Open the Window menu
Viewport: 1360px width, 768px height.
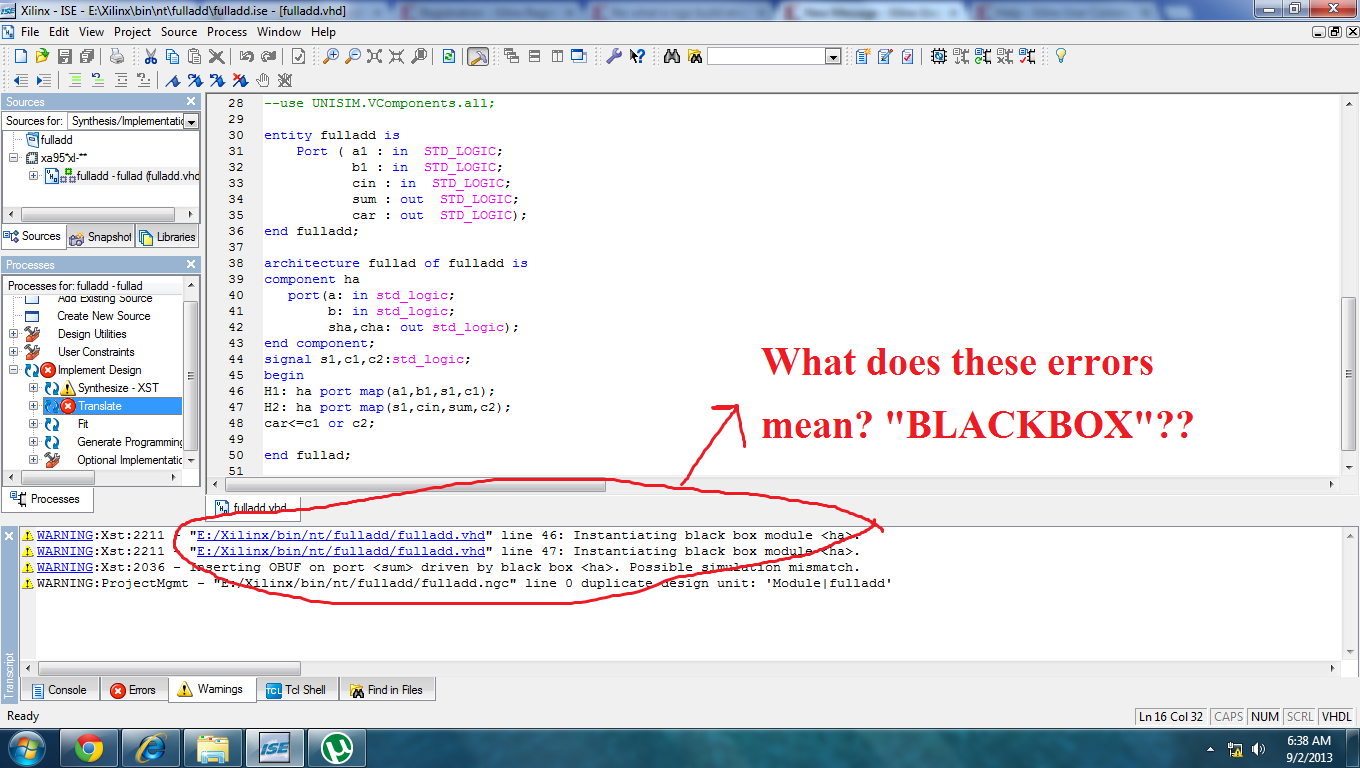tap(279, 32)
